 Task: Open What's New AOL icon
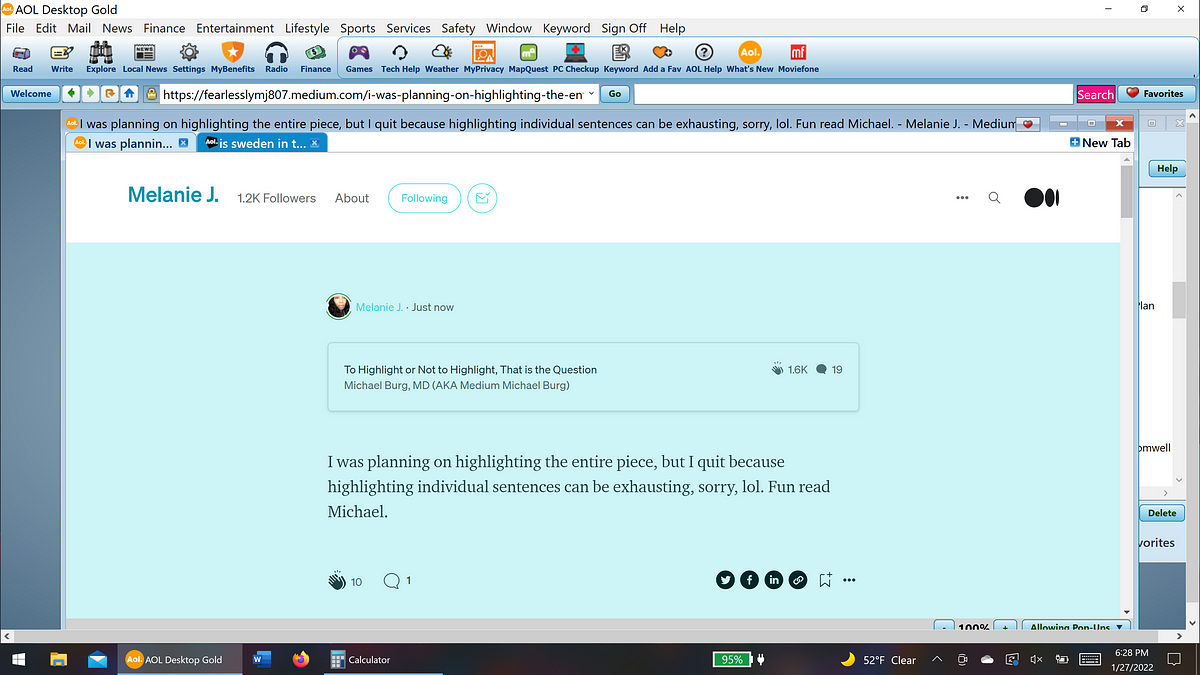click(x=750, y=57)
